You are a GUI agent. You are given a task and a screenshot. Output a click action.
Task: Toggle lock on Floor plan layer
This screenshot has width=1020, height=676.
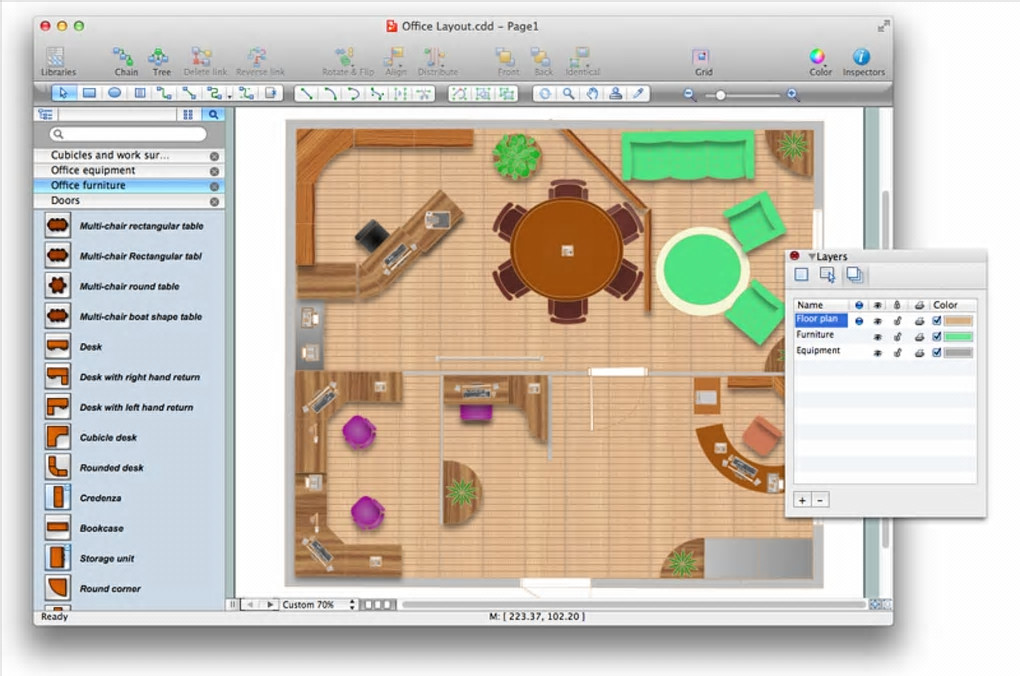coord(898,321)
